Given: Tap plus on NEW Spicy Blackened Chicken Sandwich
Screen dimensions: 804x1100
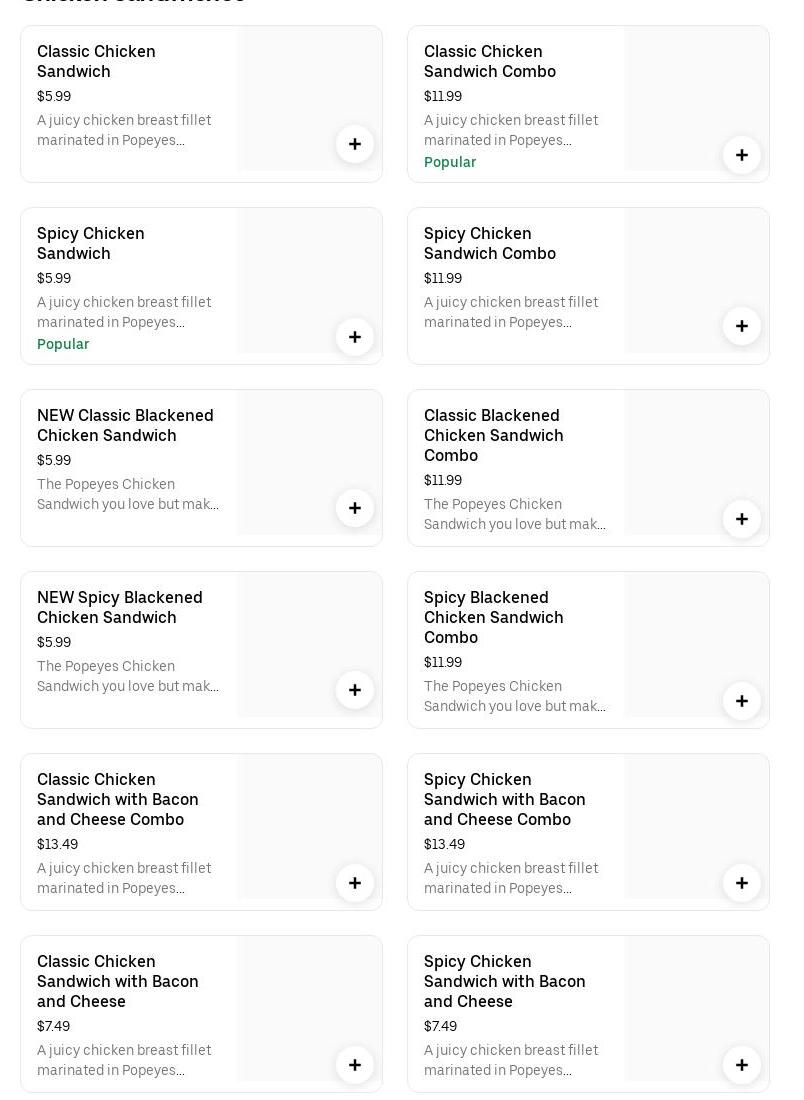Looking at the screenshot, I should click(x=355, y=690).
